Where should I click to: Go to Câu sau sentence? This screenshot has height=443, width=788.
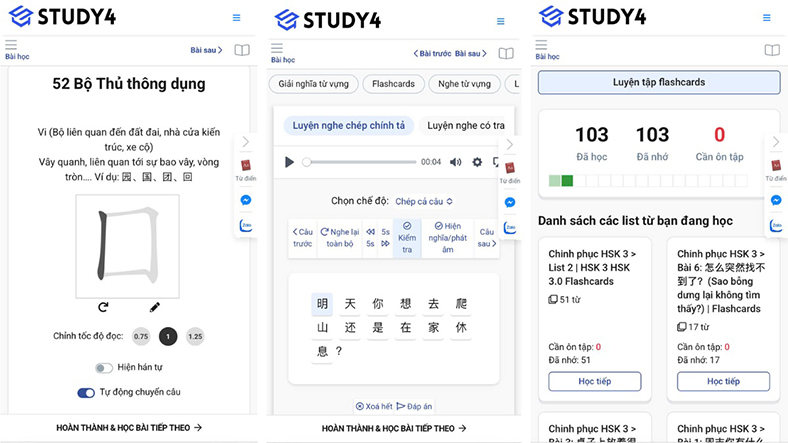click(x=486, y=238)
